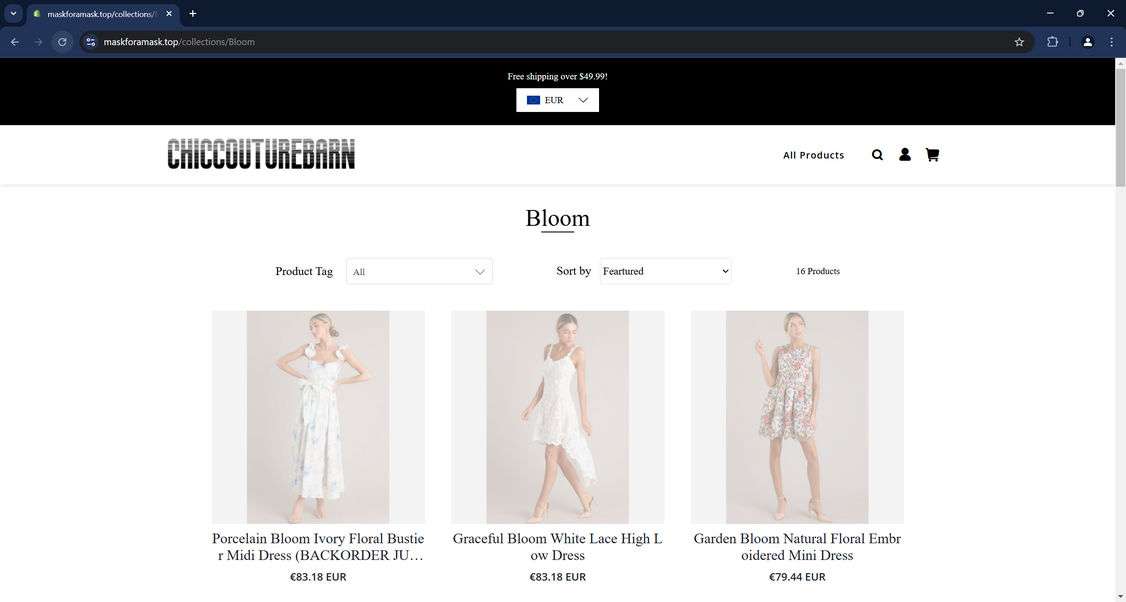Click the Free shipping over $49.99 banner text

pyautogui.click(x=557, y=76)
